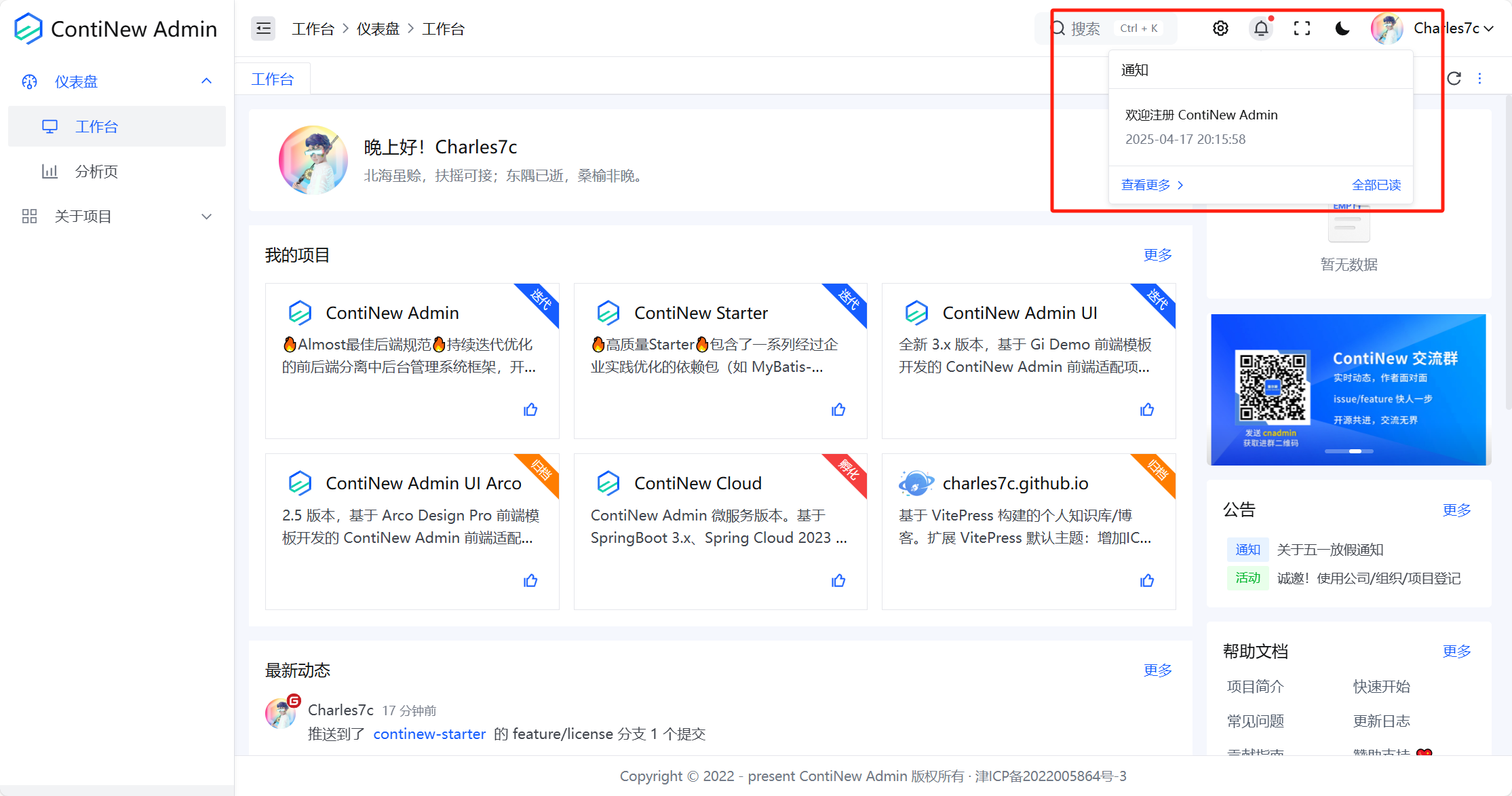Image resolution: width=1512 pixels, height=796 pixels.
Task: Open announcement 诚邀！使用公司/组织/项目登记
Action: coord(1369,578)
